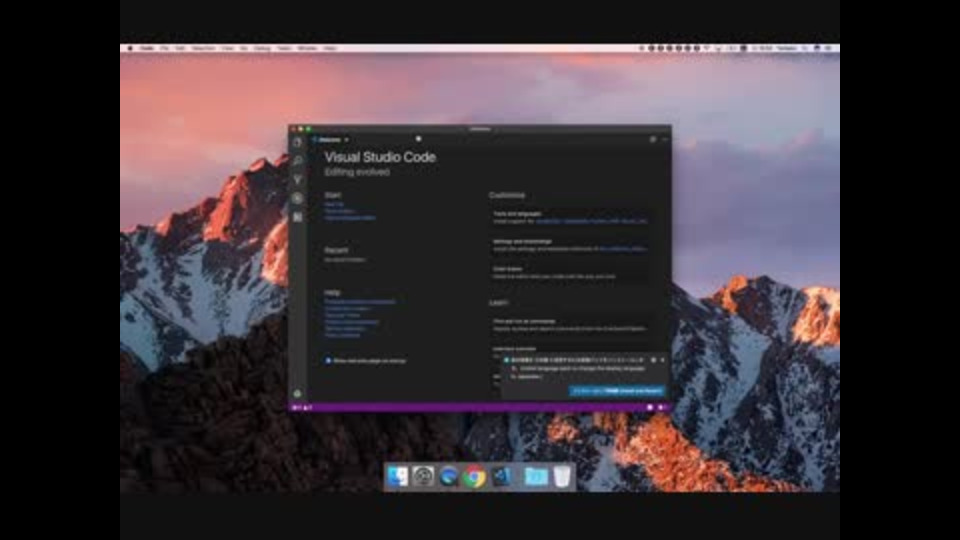
Task: Click the Color theme item
Action: point(570,272)
